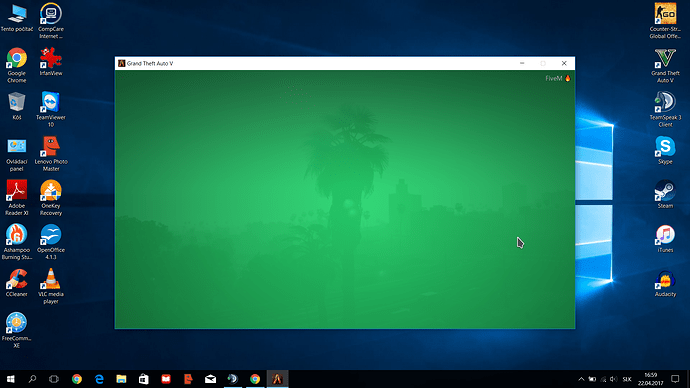Select the iTunes desktop icon
Image resolution: width=690 pixels, height=388 pixels.
click(665, 238)
